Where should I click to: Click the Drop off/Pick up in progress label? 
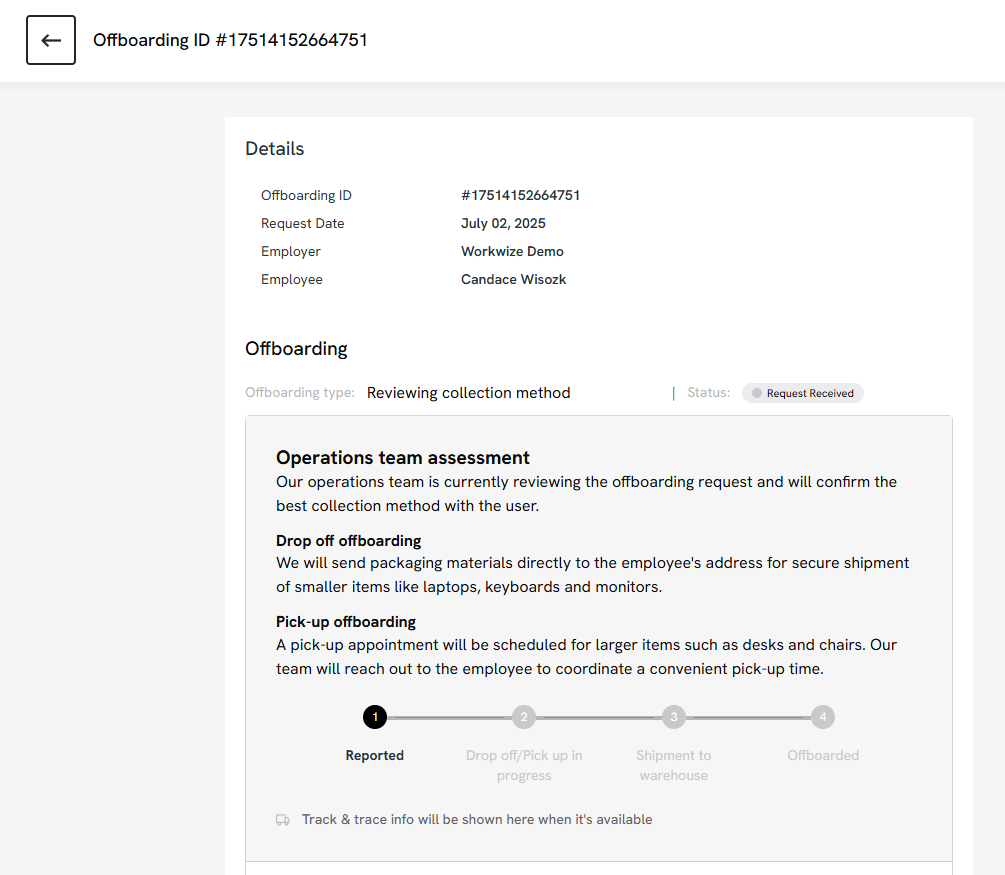click(524, 765)
